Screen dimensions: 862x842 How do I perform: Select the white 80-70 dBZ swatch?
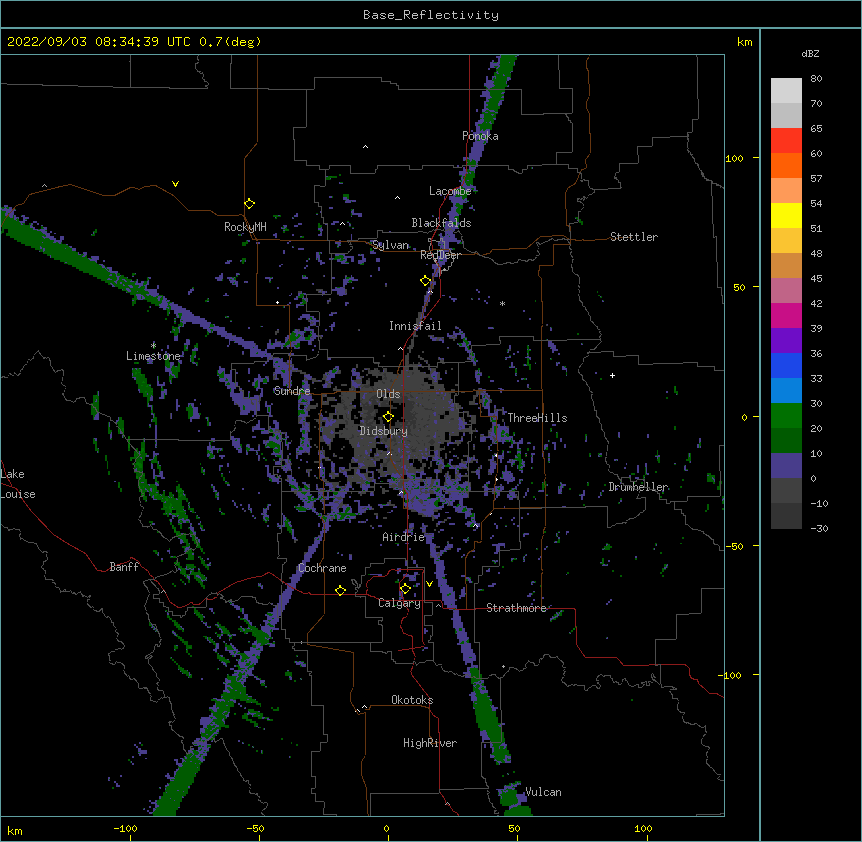[786, 91]
